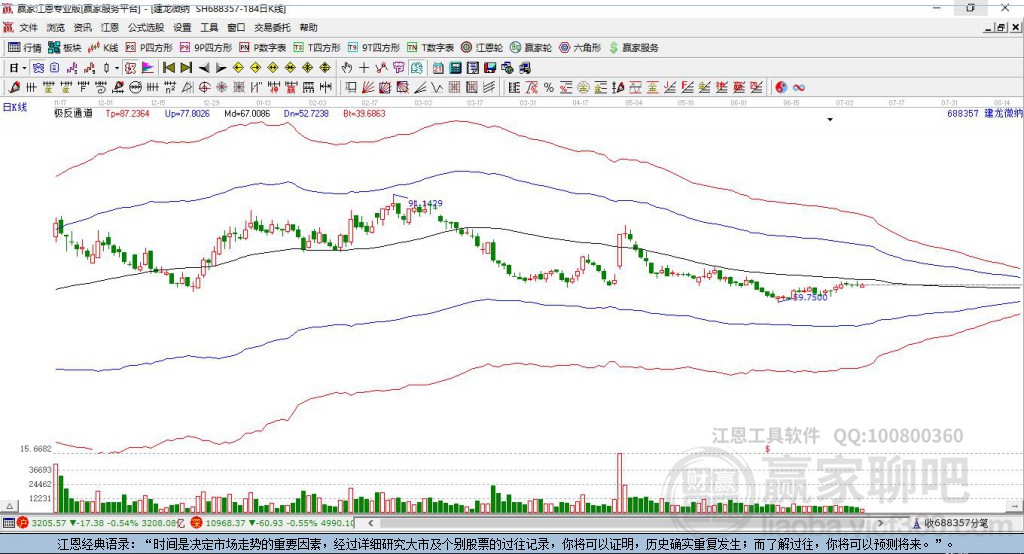Viewport: 1024px width, 554px height.
Task: Select the red circle target tool
Action: click(x=204, y=87)
